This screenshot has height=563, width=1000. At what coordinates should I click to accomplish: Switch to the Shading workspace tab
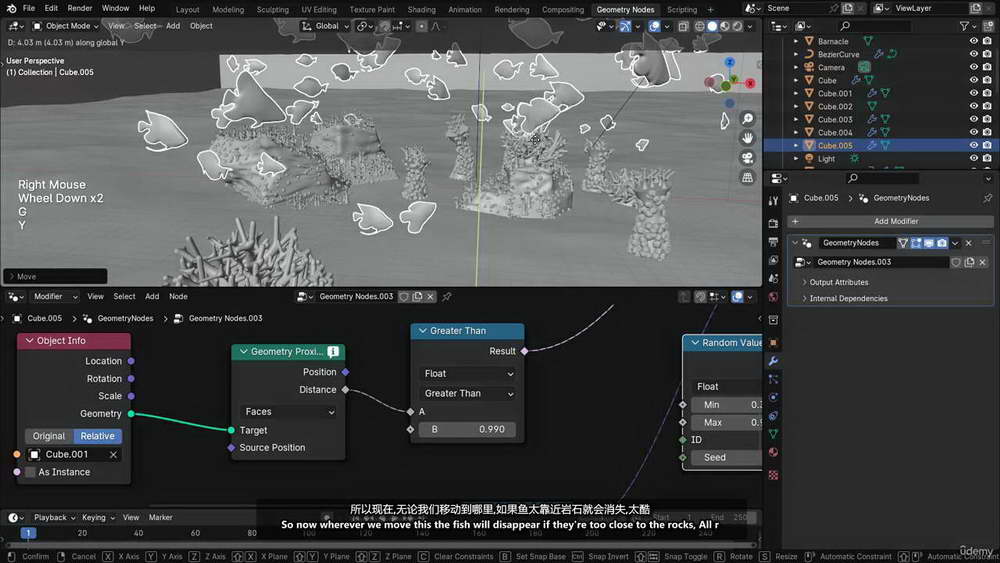coord(422,10)
